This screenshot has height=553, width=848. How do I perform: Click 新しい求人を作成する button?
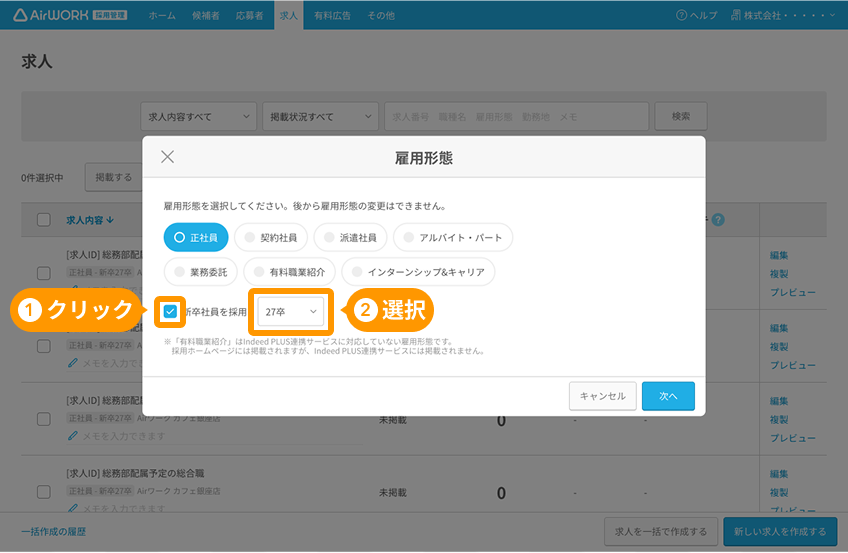tap(780, 531)
